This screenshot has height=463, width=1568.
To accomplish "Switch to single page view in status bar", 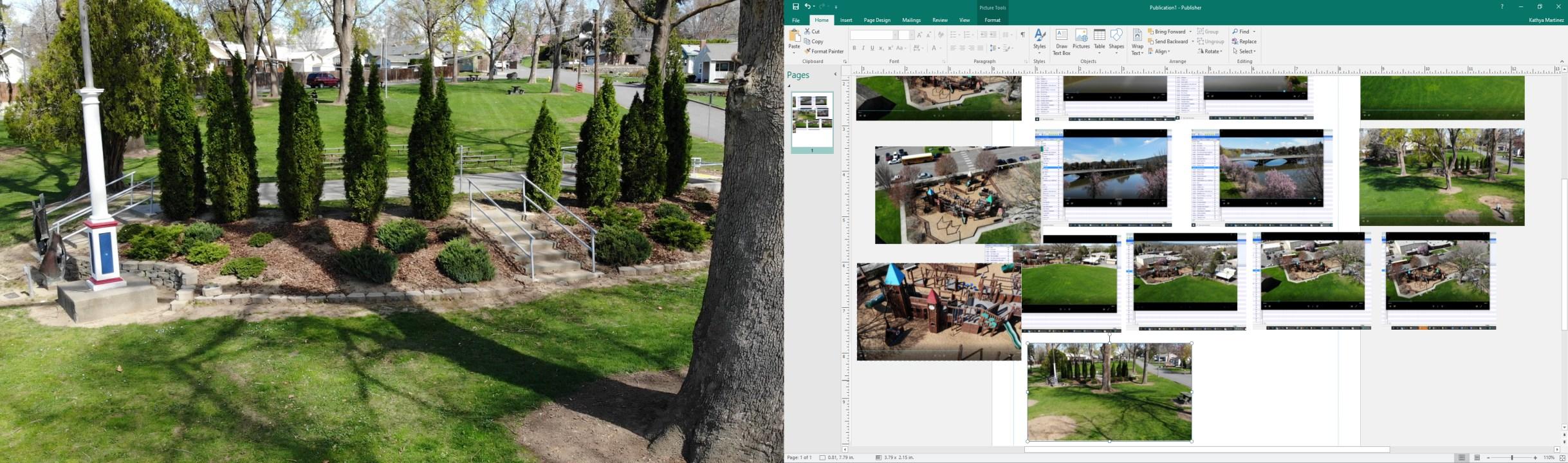I will point(1462,458).
